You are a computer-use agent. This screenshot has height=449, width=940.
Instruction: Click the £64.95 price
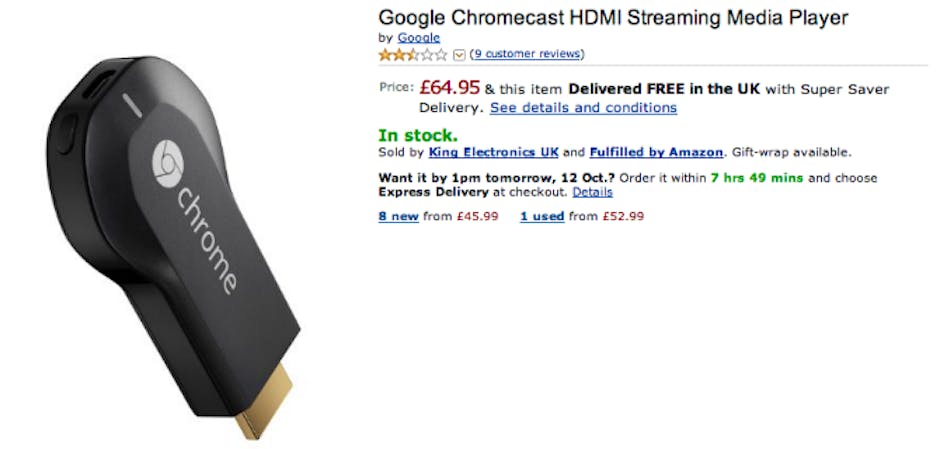point(449,88)
